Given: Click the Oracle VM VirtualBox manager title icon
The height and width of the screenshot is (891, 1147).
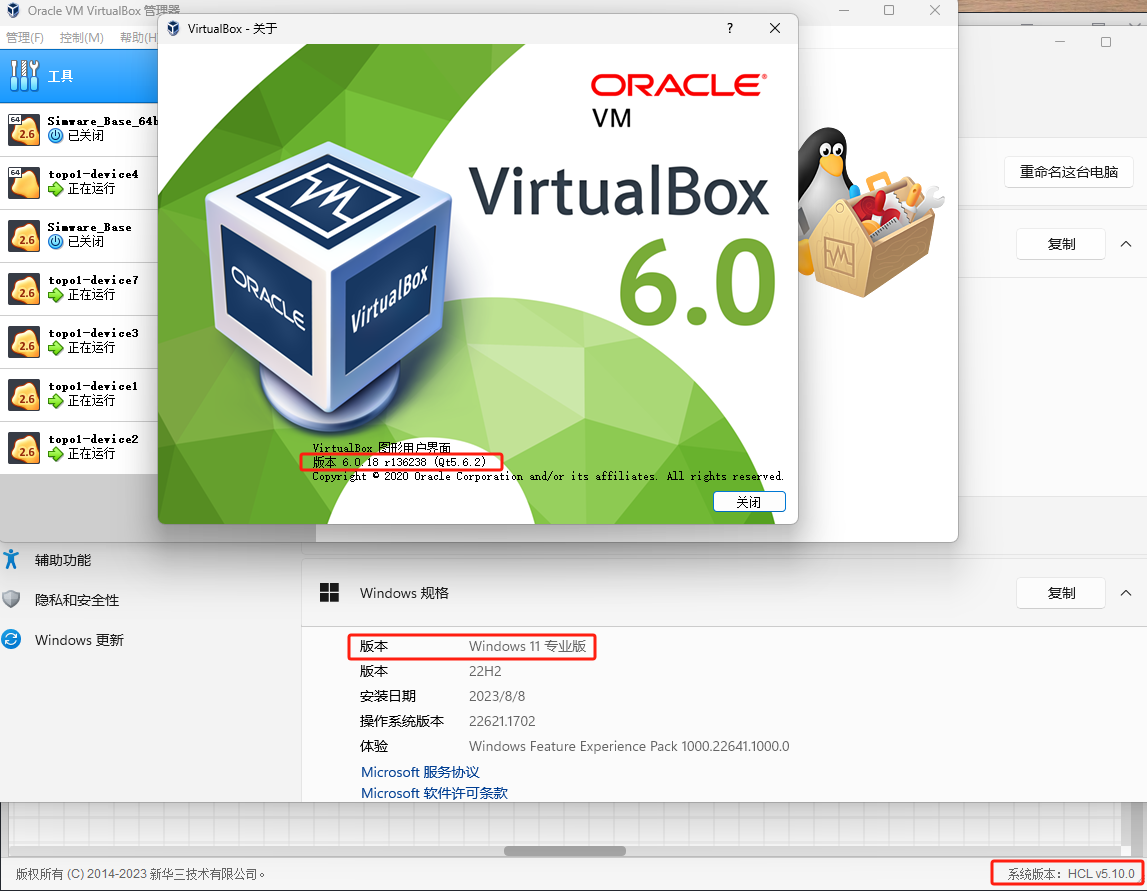Looking at the screenshot, I should pos(13,10).
